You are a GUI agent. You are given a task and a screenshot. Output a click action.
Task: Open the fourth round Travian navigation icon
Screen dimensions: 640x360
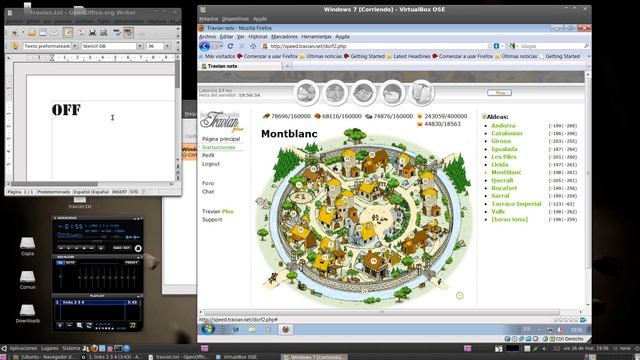(392, 93)
